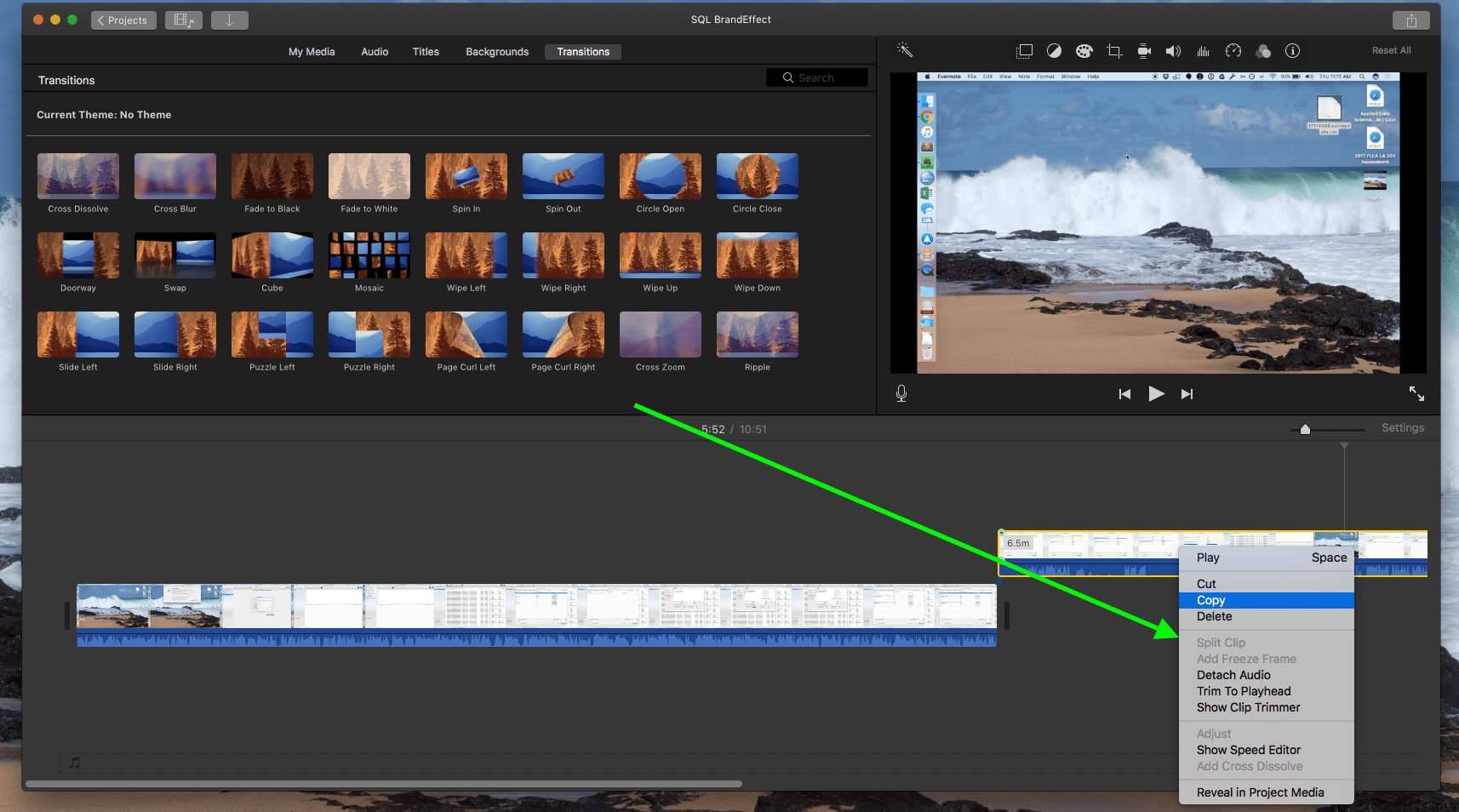Open the clip Volume controls

tap(1173, 50)
